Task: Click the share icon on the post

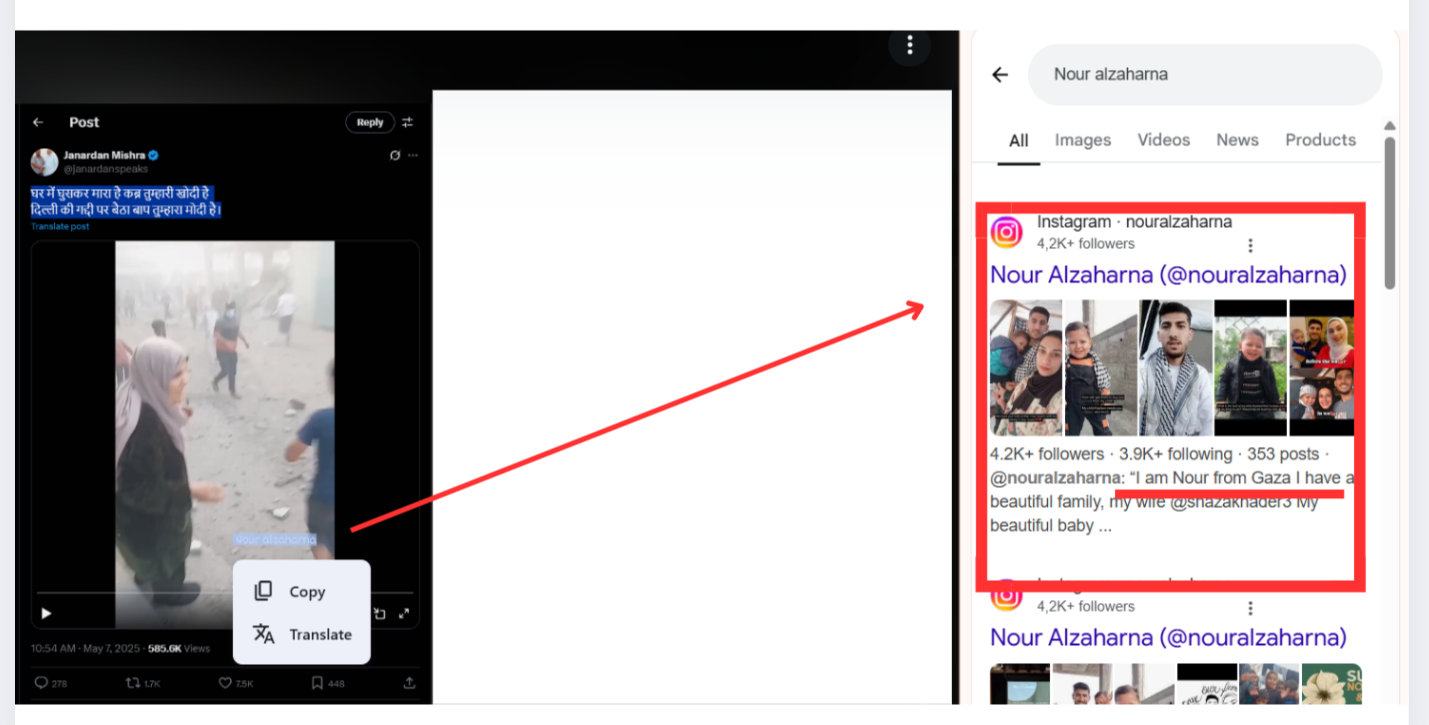Action: click(x=409, y=683)
